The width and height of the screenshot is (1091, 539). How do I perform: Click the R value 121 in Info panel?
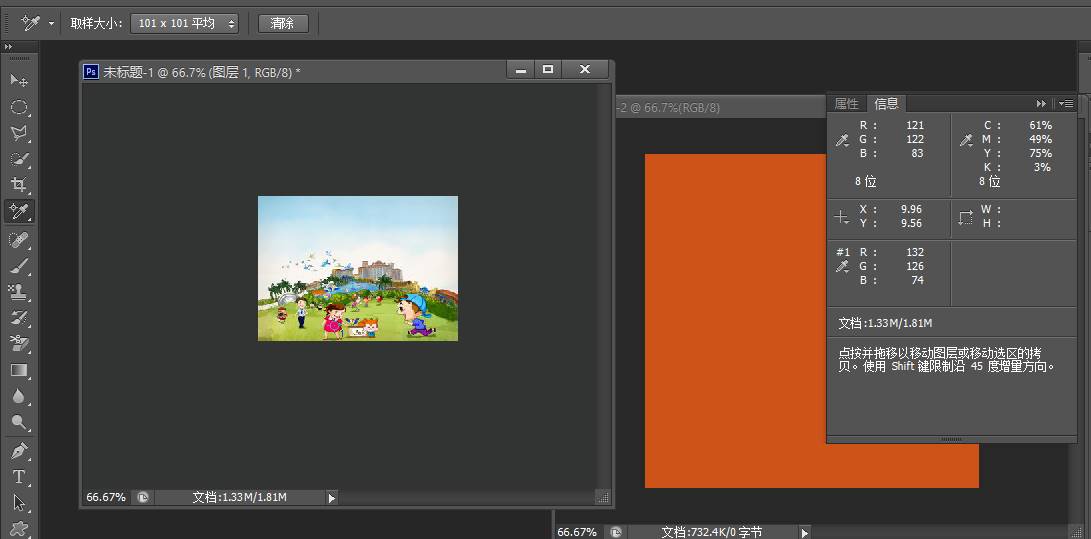click(915, 125)
